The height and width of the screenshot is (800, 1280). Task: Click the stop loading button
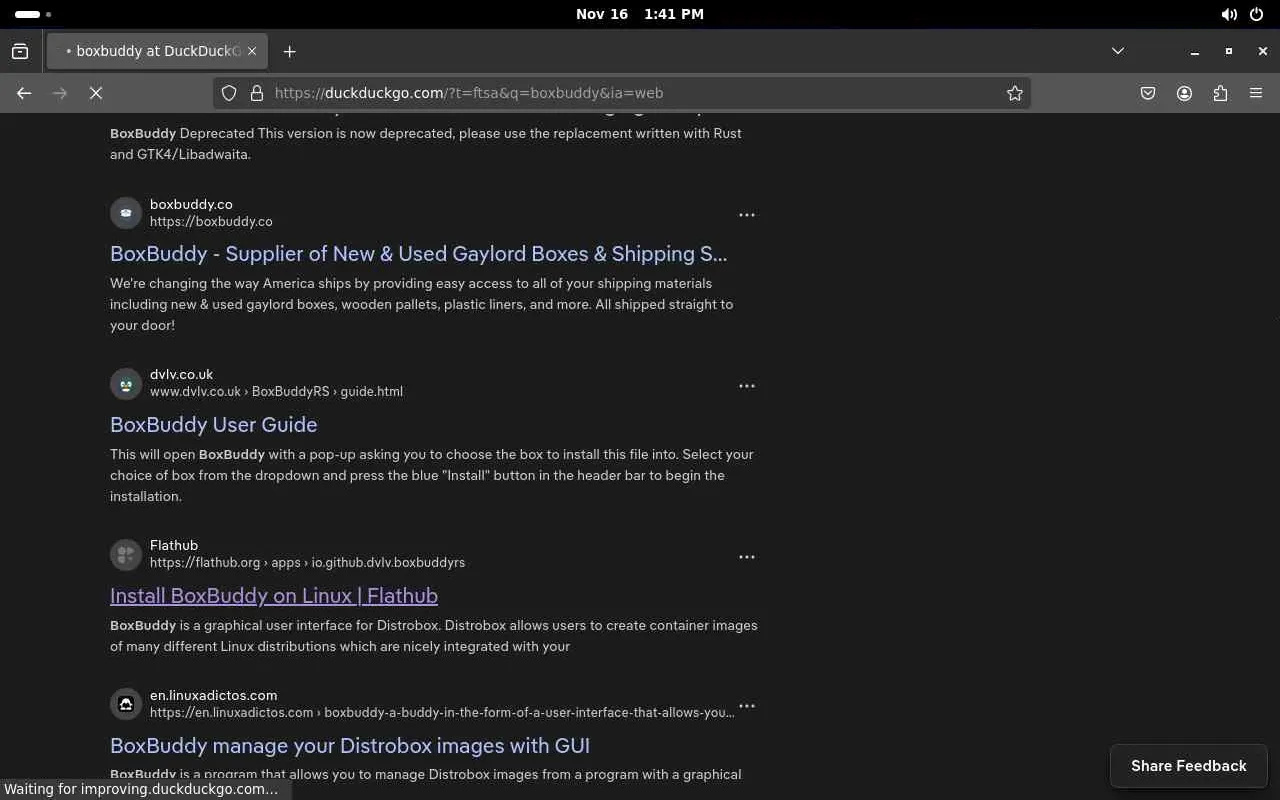coord(96,93)
